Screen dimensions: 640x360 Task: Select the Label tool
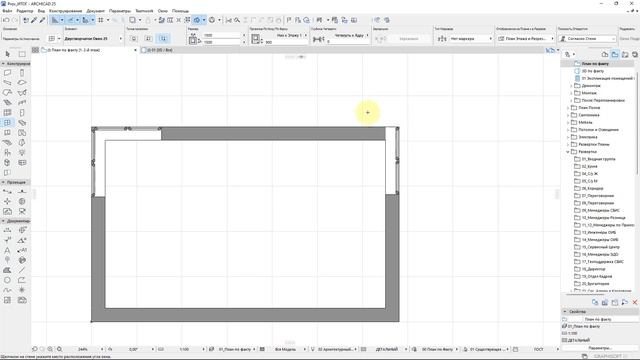click(22, 250)
